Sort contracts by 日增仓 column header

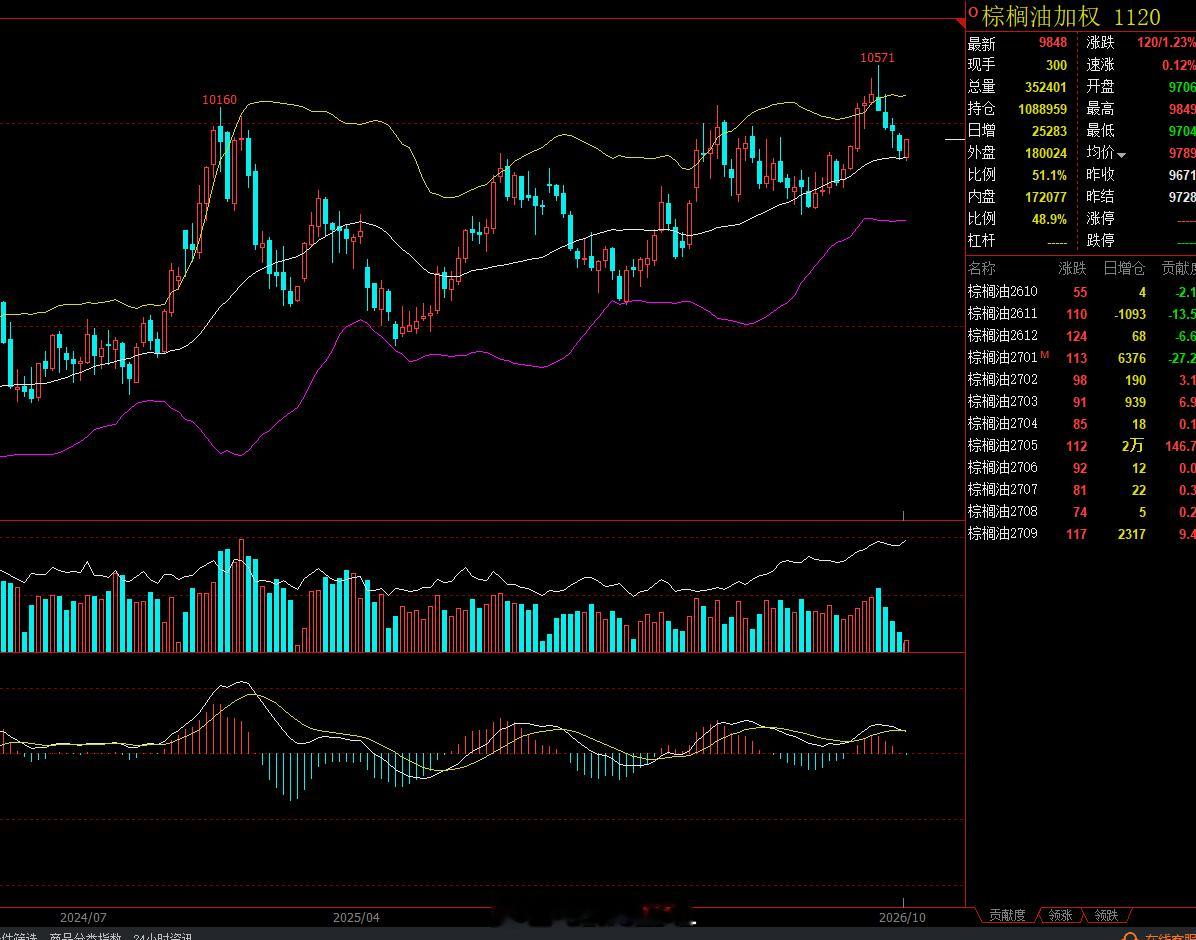[x=1124, y=269]
